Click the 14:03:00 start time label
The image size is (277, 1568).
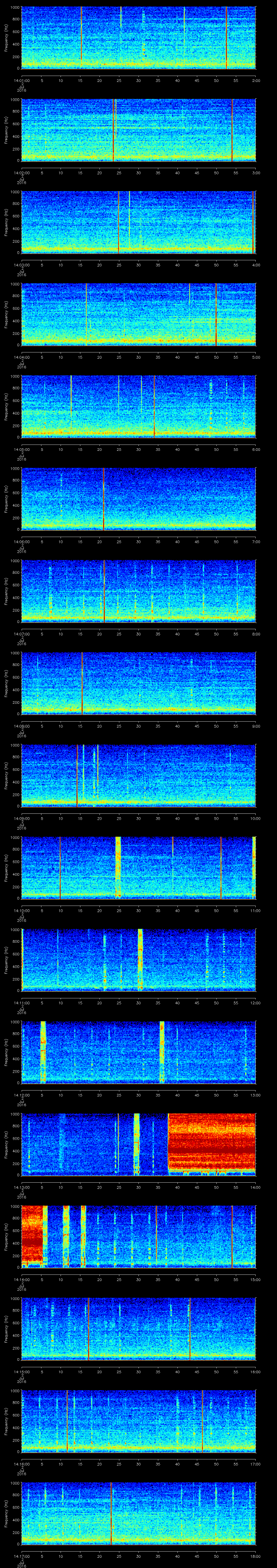click(21, 265)
